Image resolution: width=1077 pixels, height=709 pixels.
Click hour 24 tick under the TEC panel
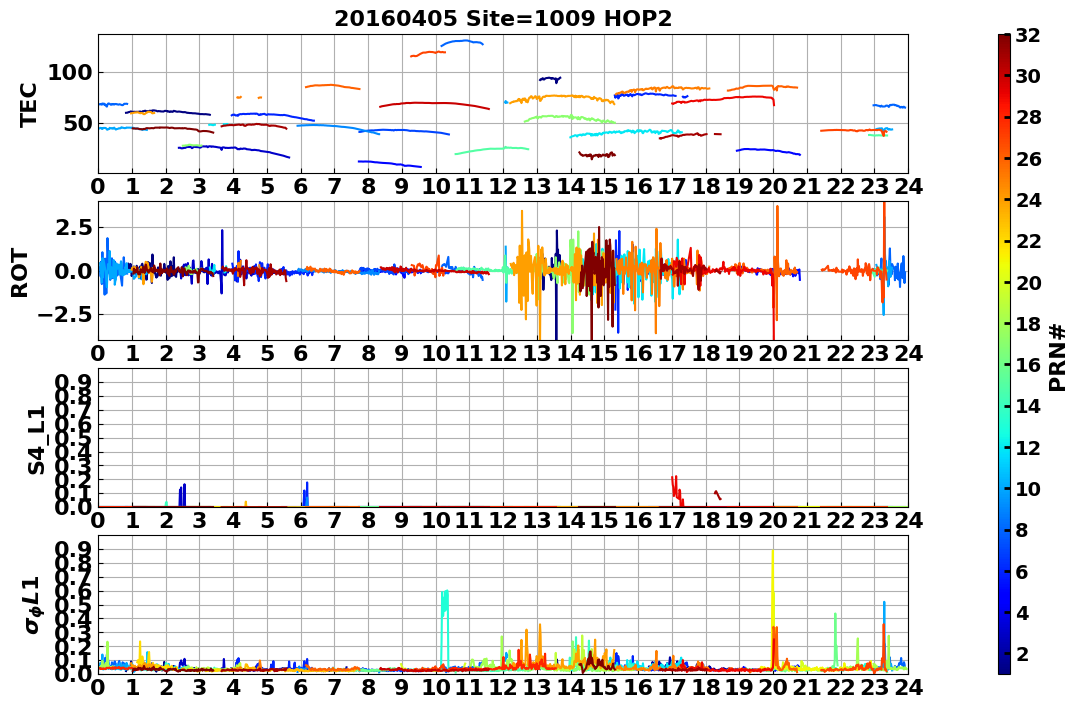[x=908, y=187]
